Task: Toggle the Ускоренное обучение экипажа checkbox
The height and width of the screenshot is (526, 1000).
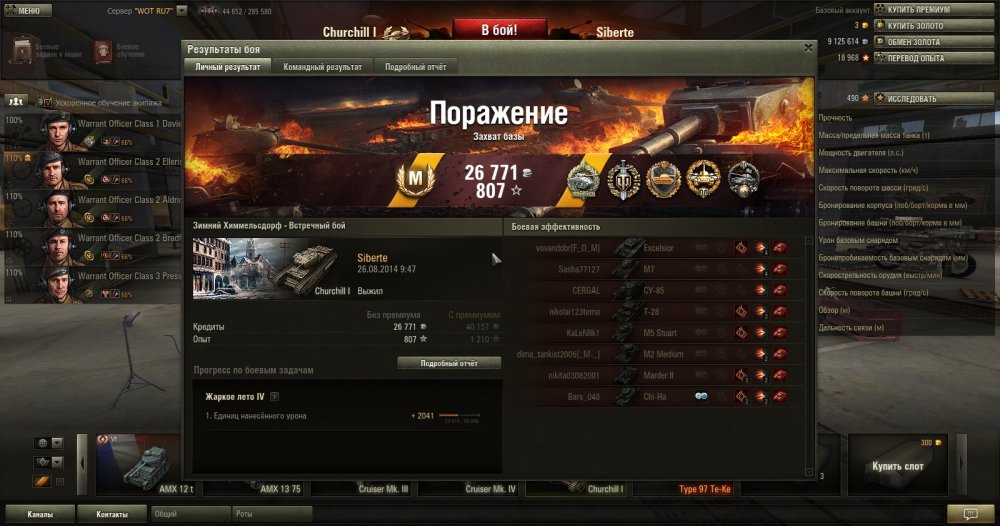Action: [47, 102]
